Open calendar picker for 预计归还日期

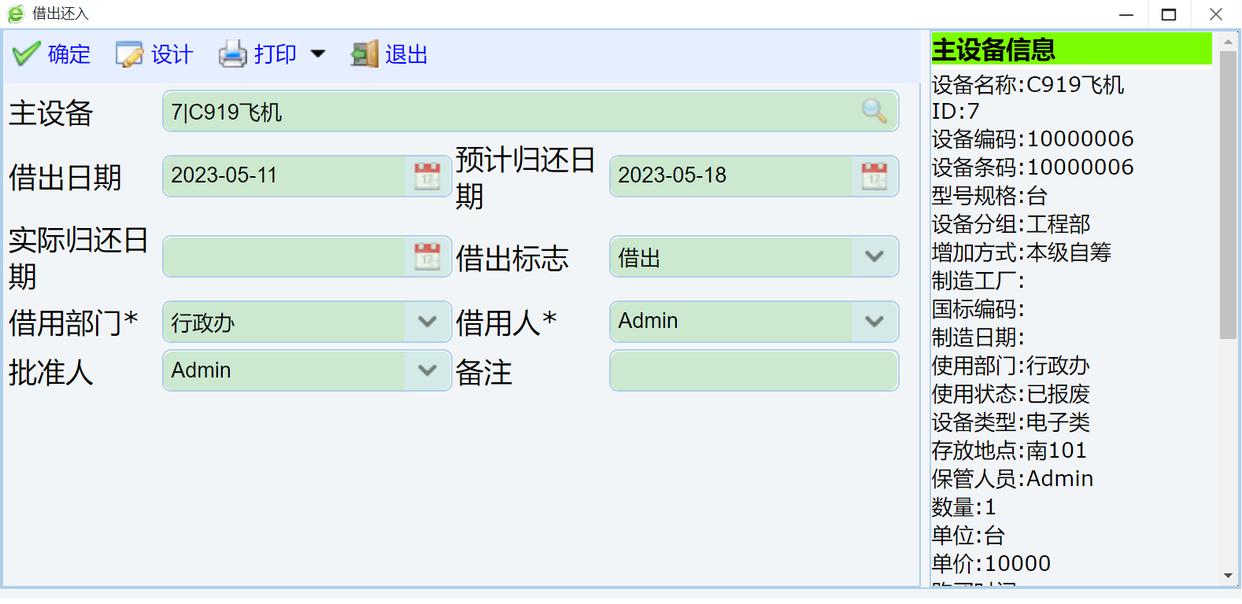coord(874,176)
